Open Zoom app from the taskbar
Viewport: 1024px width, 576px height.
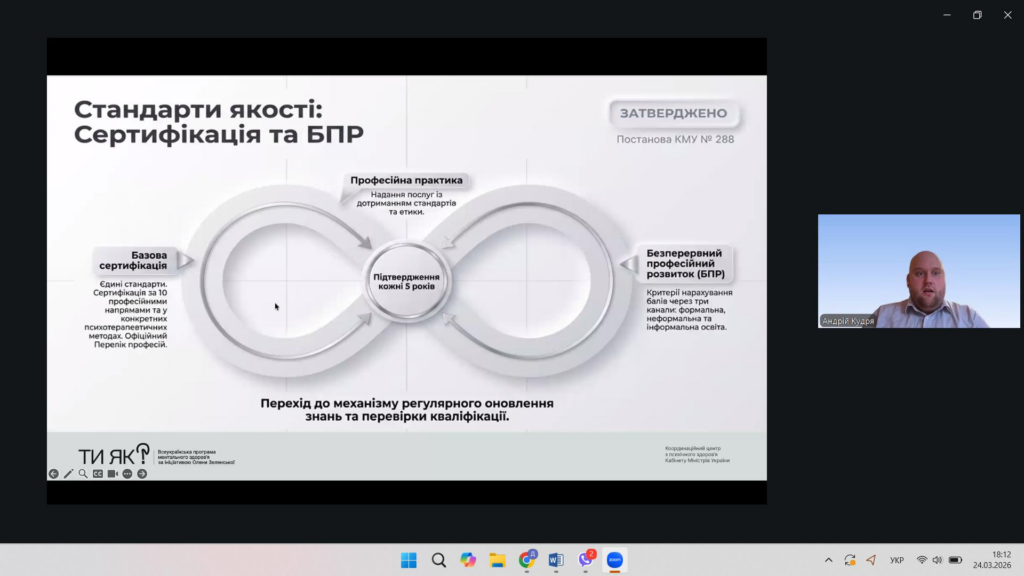(x=615, y=560)
